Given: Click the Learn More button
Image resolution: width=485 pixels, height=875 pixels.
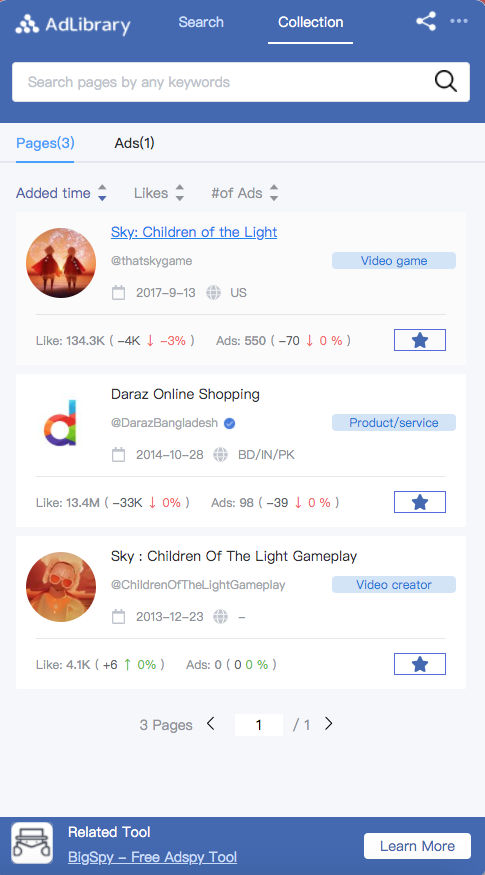Looking at the screenshot, I should pos(417,846).
